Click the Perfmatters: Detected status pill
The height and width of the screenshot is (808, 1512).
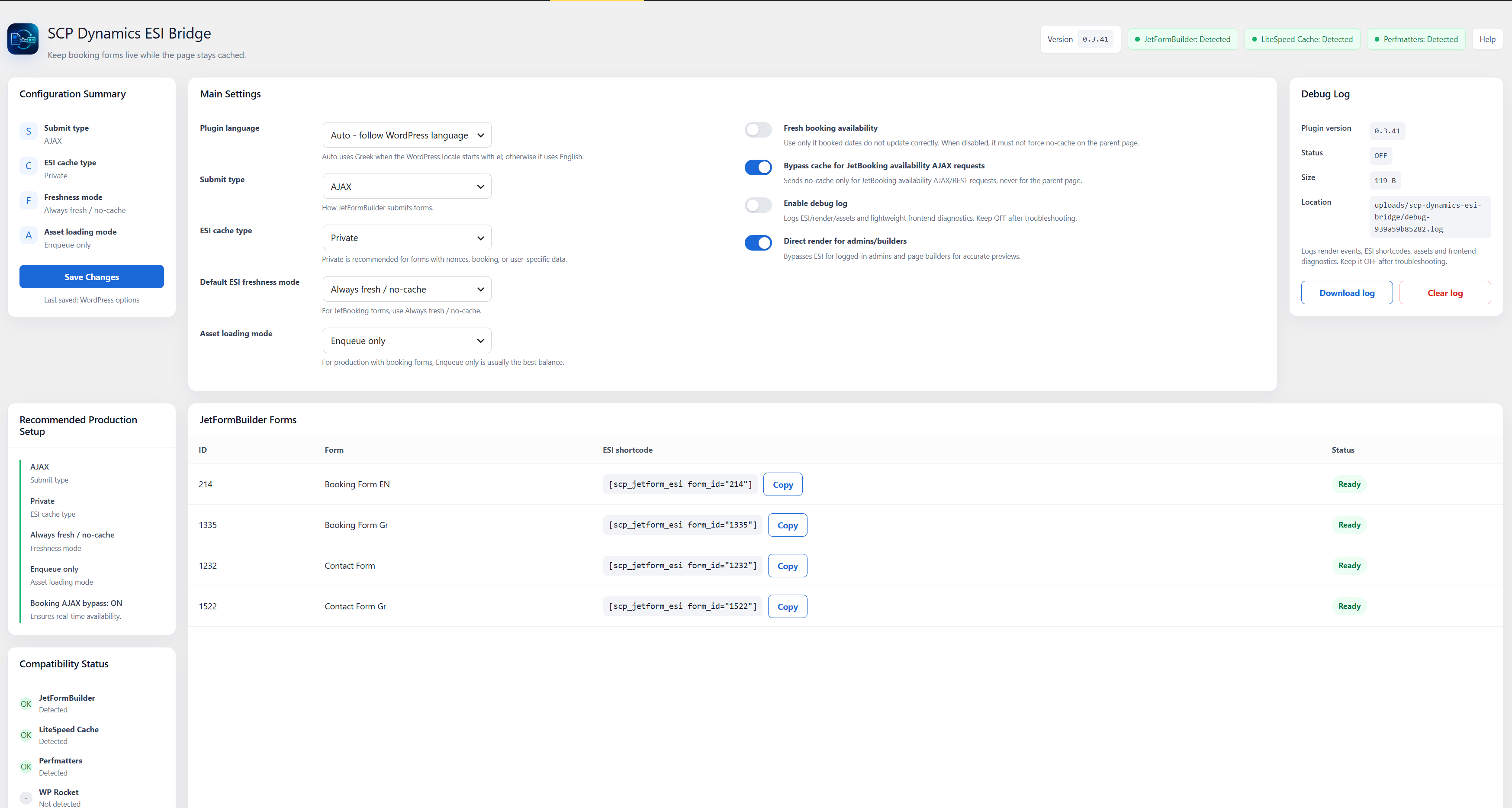[x=1416, y=39]
